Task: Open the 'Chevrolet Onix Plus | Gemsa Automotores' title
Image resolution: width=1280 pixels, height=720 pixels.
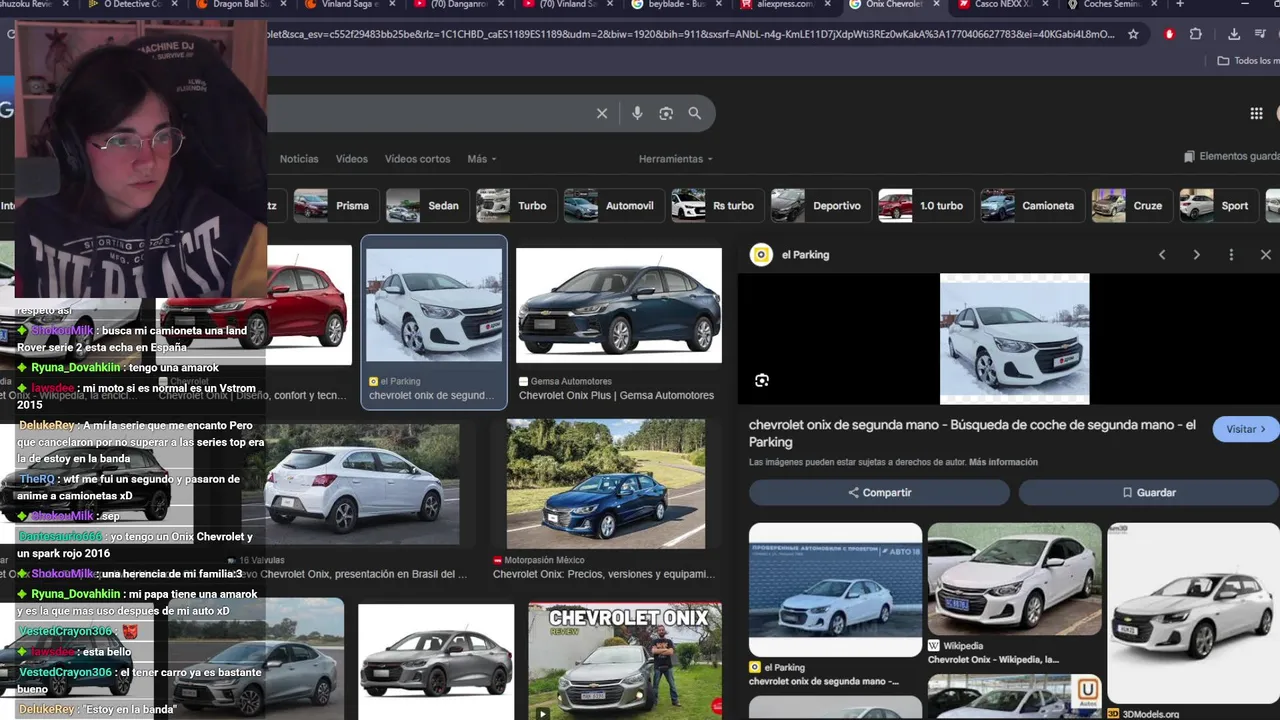Action: tap(616, 395)
